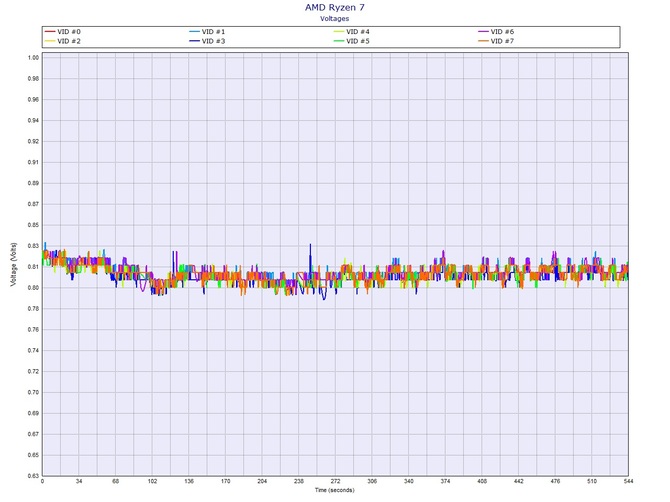
Task: Click the VID #2 legend entry
Action: click(x=62, y=41)
